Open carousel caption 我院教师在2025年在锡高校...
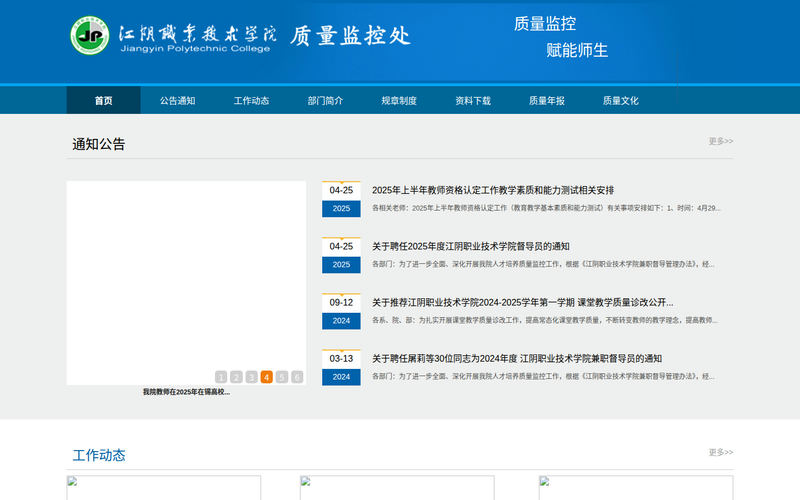Viewport: 800px width, 500px height. pyautogui.click(x=186, y=392)
